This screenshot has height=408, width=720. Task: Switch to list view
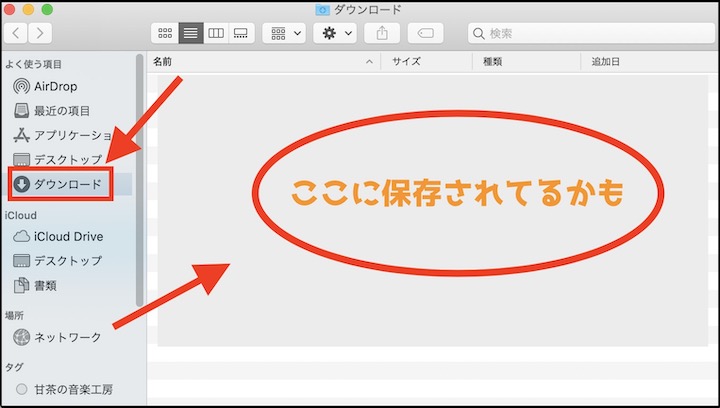[x=191, y=33]
